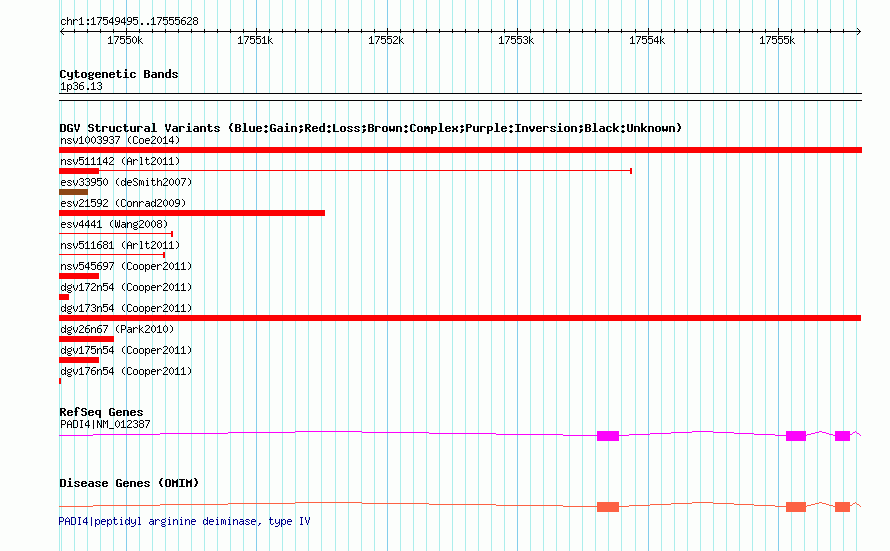890x551 pixels.
Task: Click the chr1:17549495..17555628 coordinates label
Action: [129, 21]
